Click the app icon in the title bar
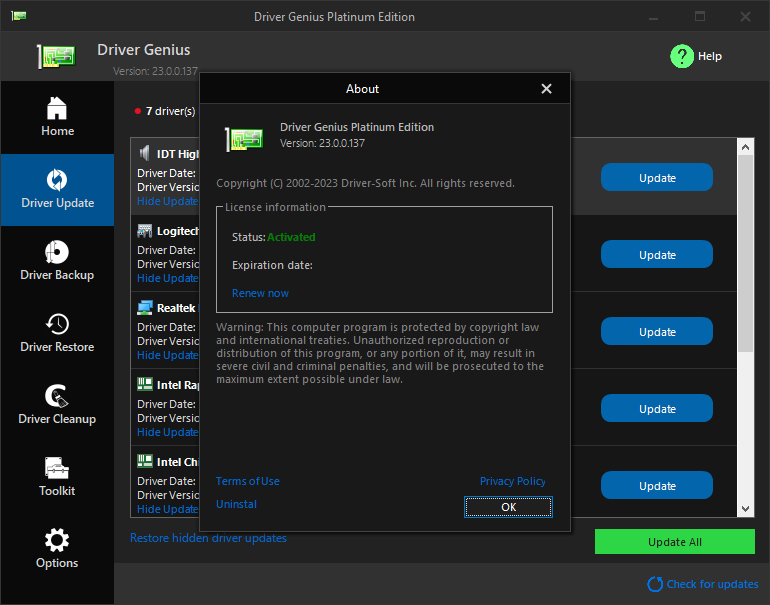The width and height of the screenshot is (770, 605). (x=19, y=16)
